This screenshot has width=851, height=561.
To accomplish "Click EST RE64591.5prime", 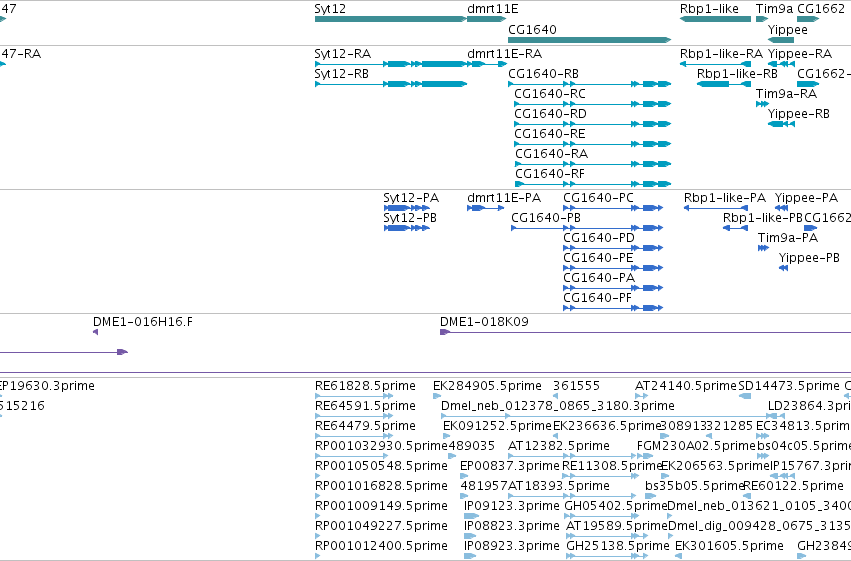I will 354,416.
